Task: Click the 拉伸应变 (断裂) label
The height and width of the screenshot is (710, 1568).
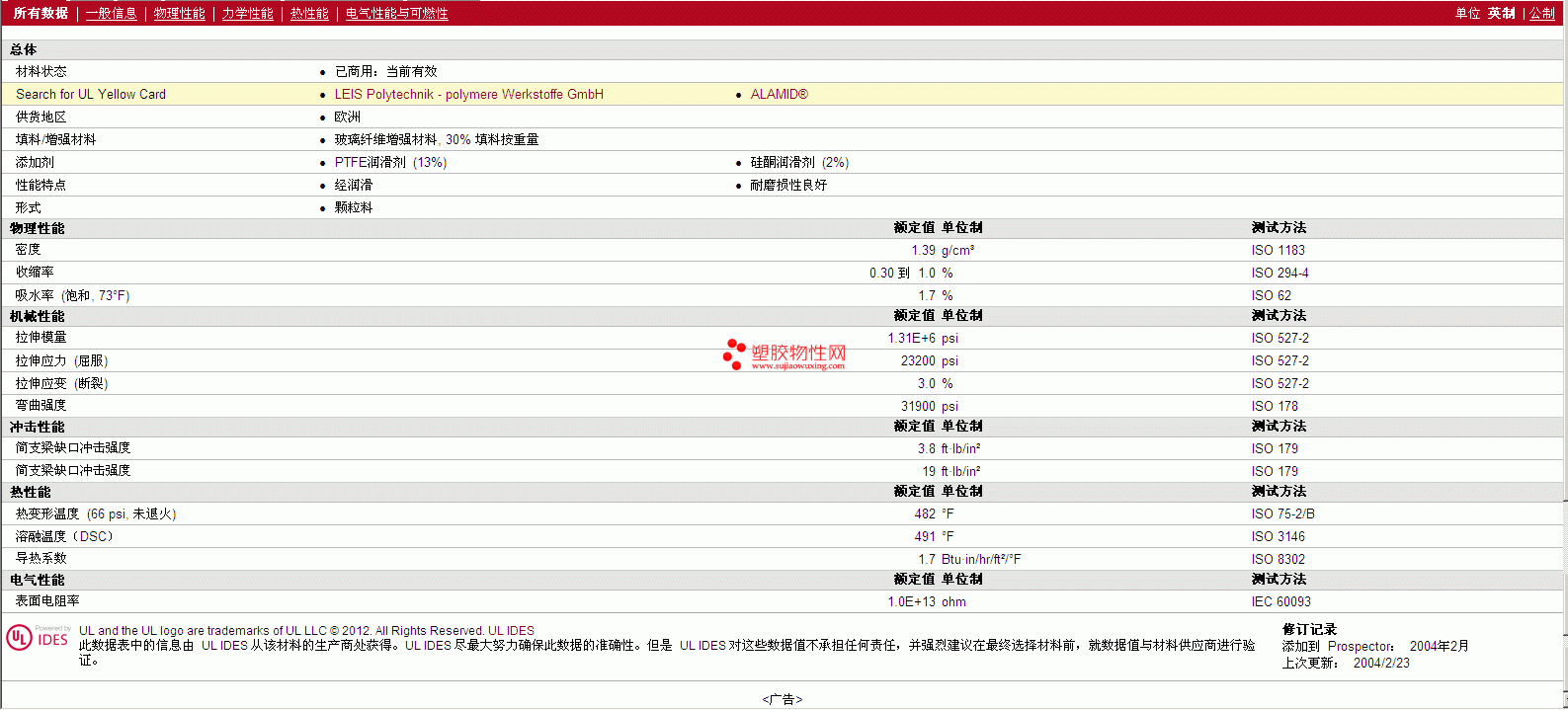Action: [61, 383]
